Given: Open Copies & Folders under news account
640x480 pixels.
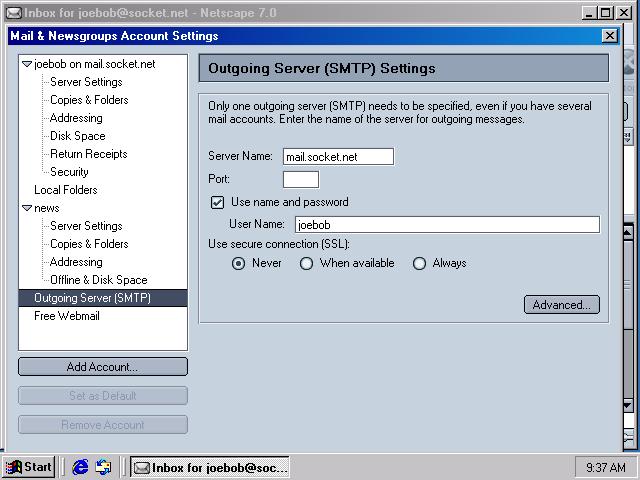Looking at the screenshot, I should tap(89, 244).
